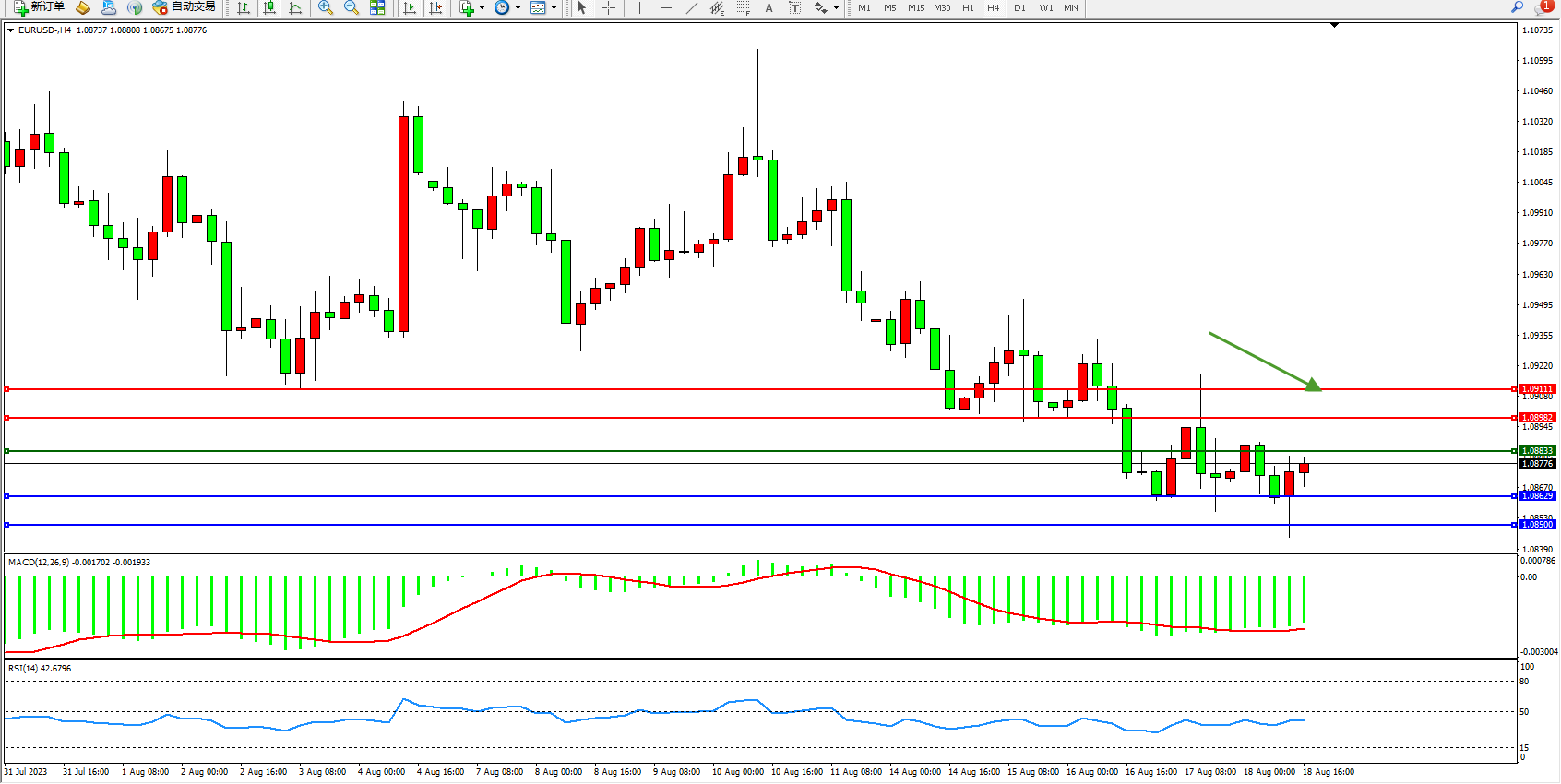
Task: Click the New Order (新订单) button
Action: pyautogui.click(x=39, y=7)
